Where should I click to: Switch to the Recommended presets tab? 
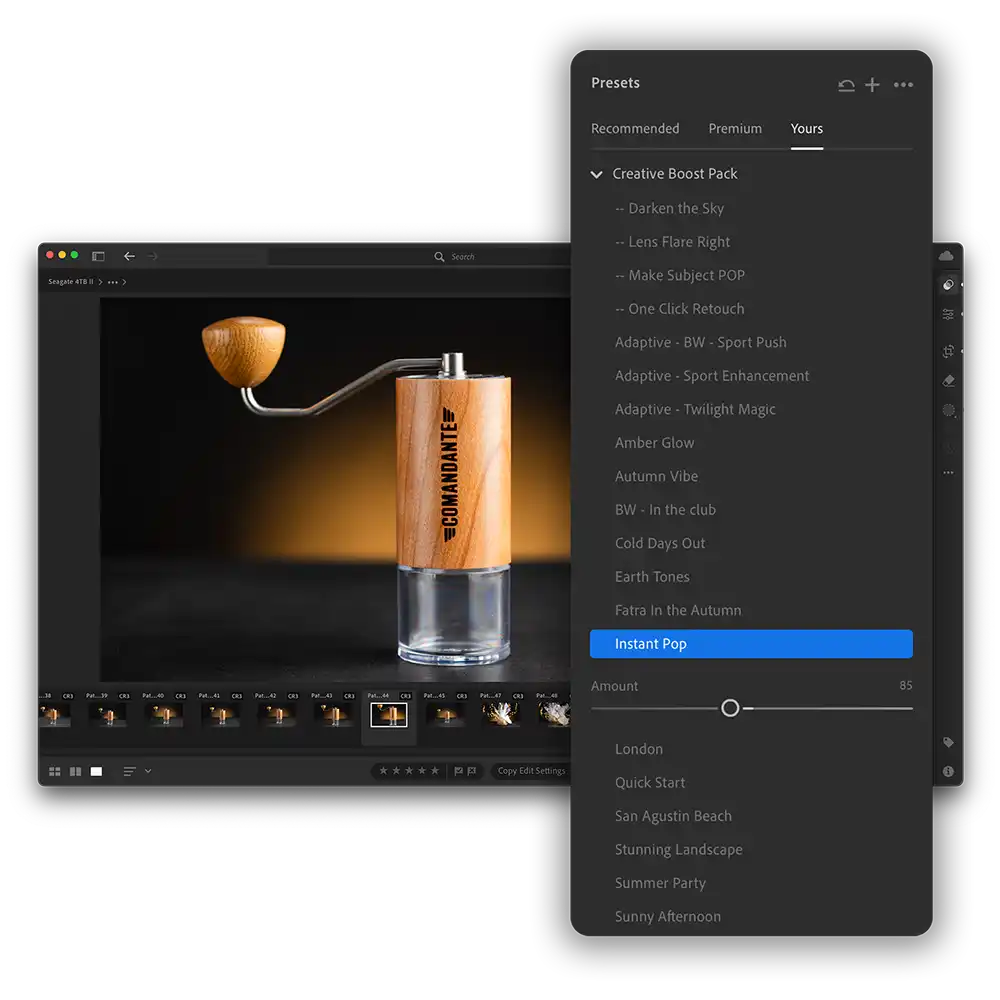[635, 129]
